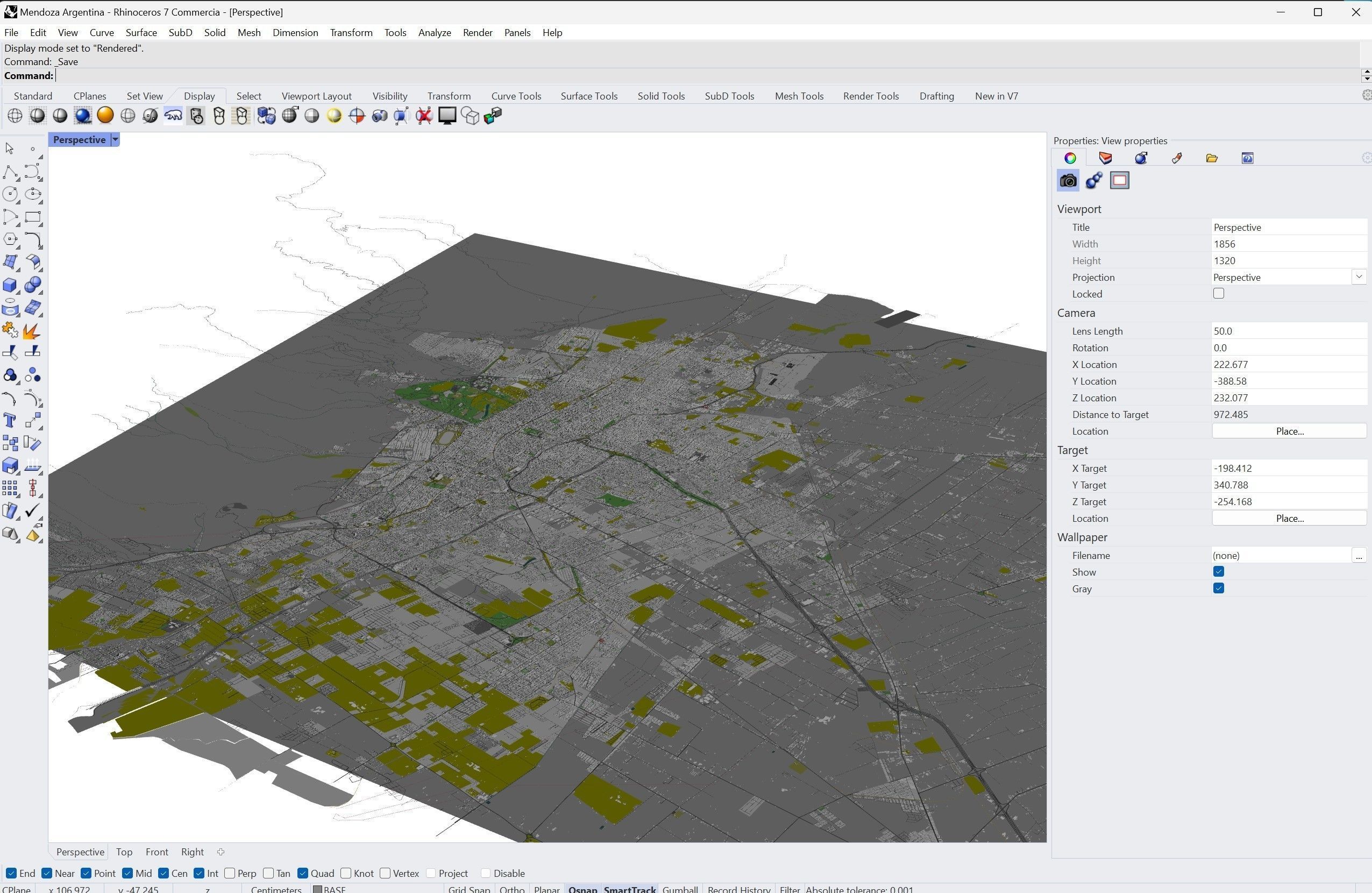The width and height of the screenshot is (1372, 893).
Task: Toggle the Mid osnap checkbox
Action: (x=128, y=874)
